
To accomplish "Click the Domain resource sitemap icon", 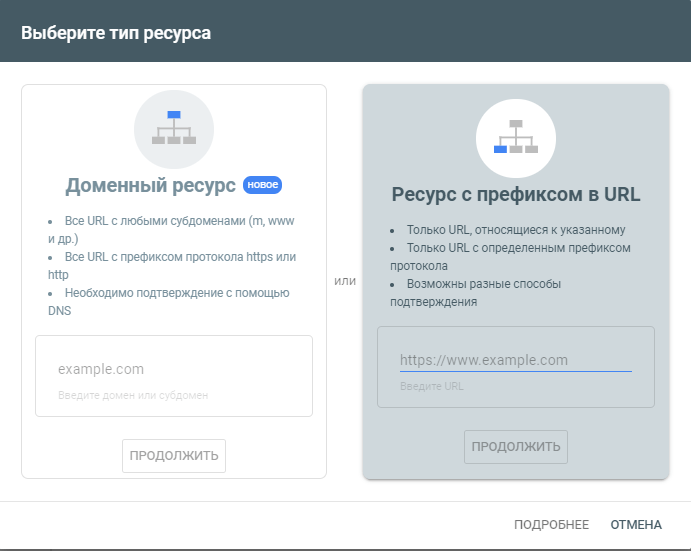I will point(174,129).
